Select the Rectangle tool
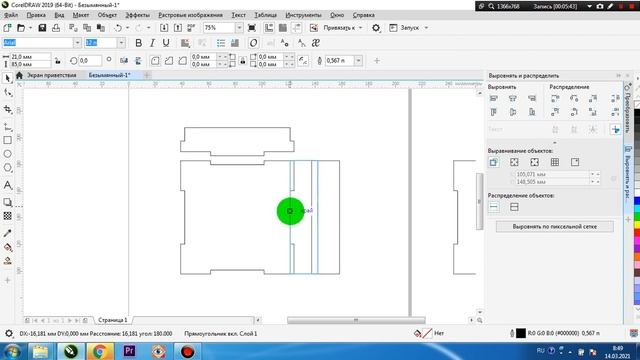 (x=7, y=140)
